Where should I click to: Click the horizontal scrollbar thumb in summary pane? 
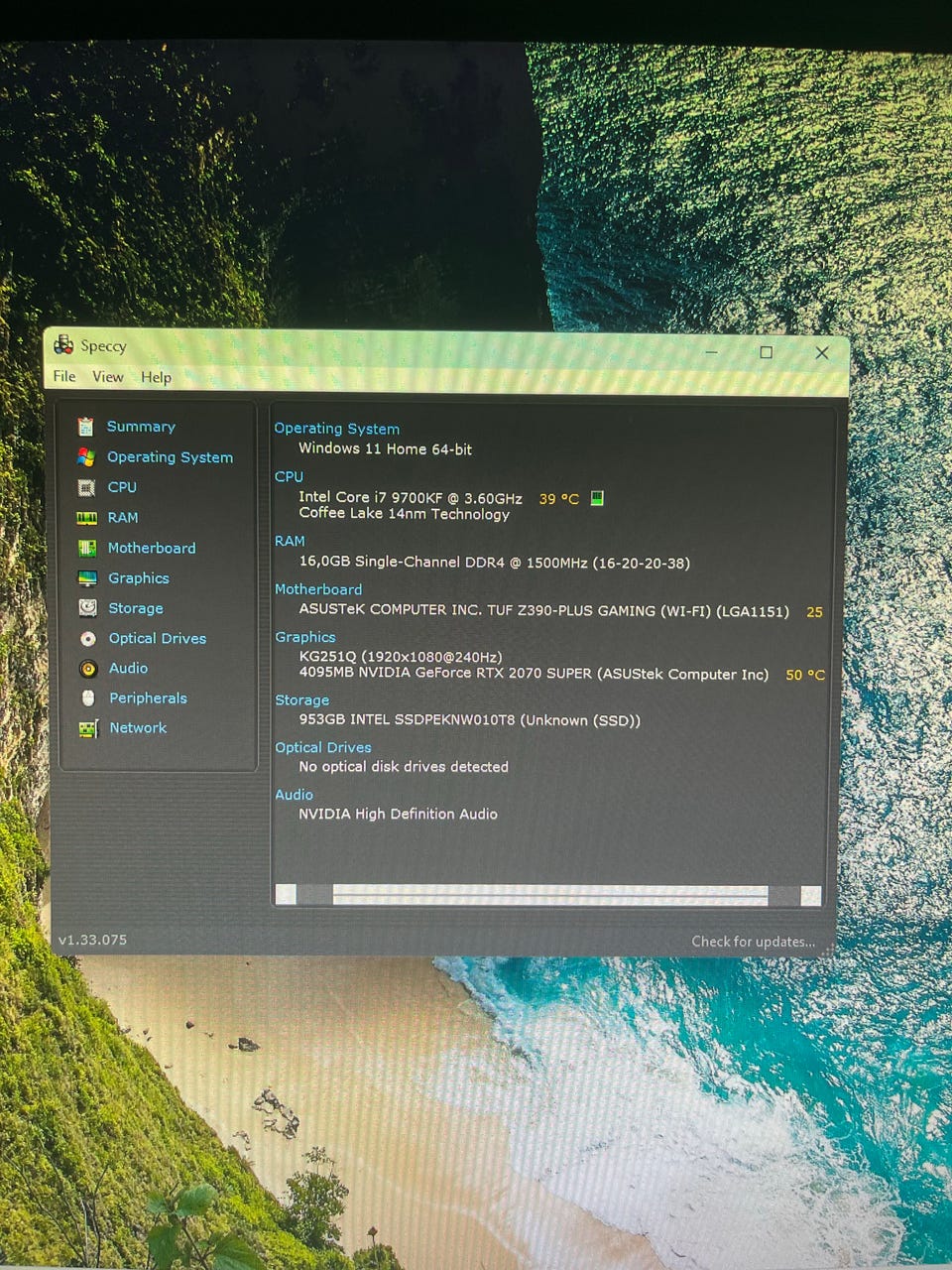pos(550,895)
